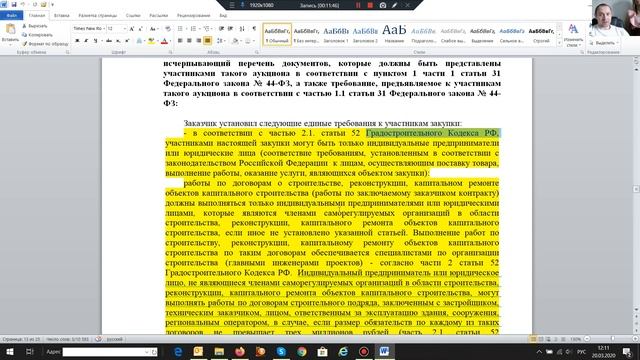The height and width of the screenshot is (360, 640).
Task: Open the Выделить (Select) dropdown
Action: coord(605,43)
